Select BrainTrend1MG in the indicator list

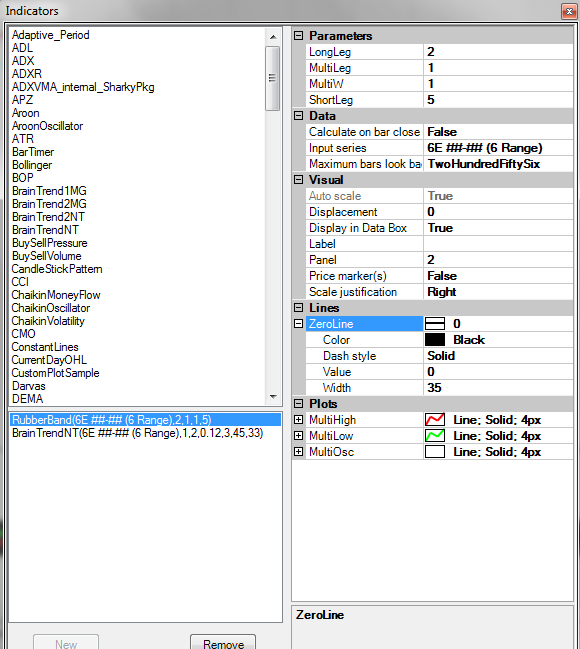49,191
